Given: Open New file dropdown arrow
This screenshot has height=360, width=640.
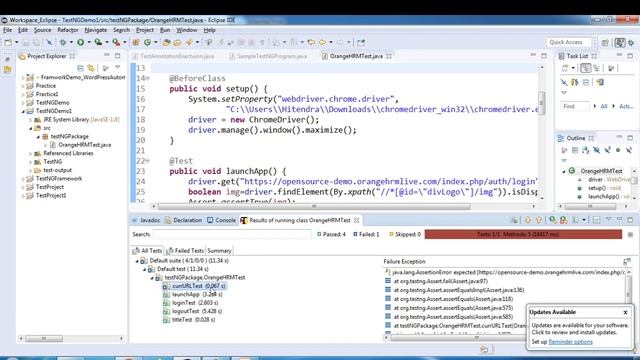Looking at the screenshot, I should 16,42.
